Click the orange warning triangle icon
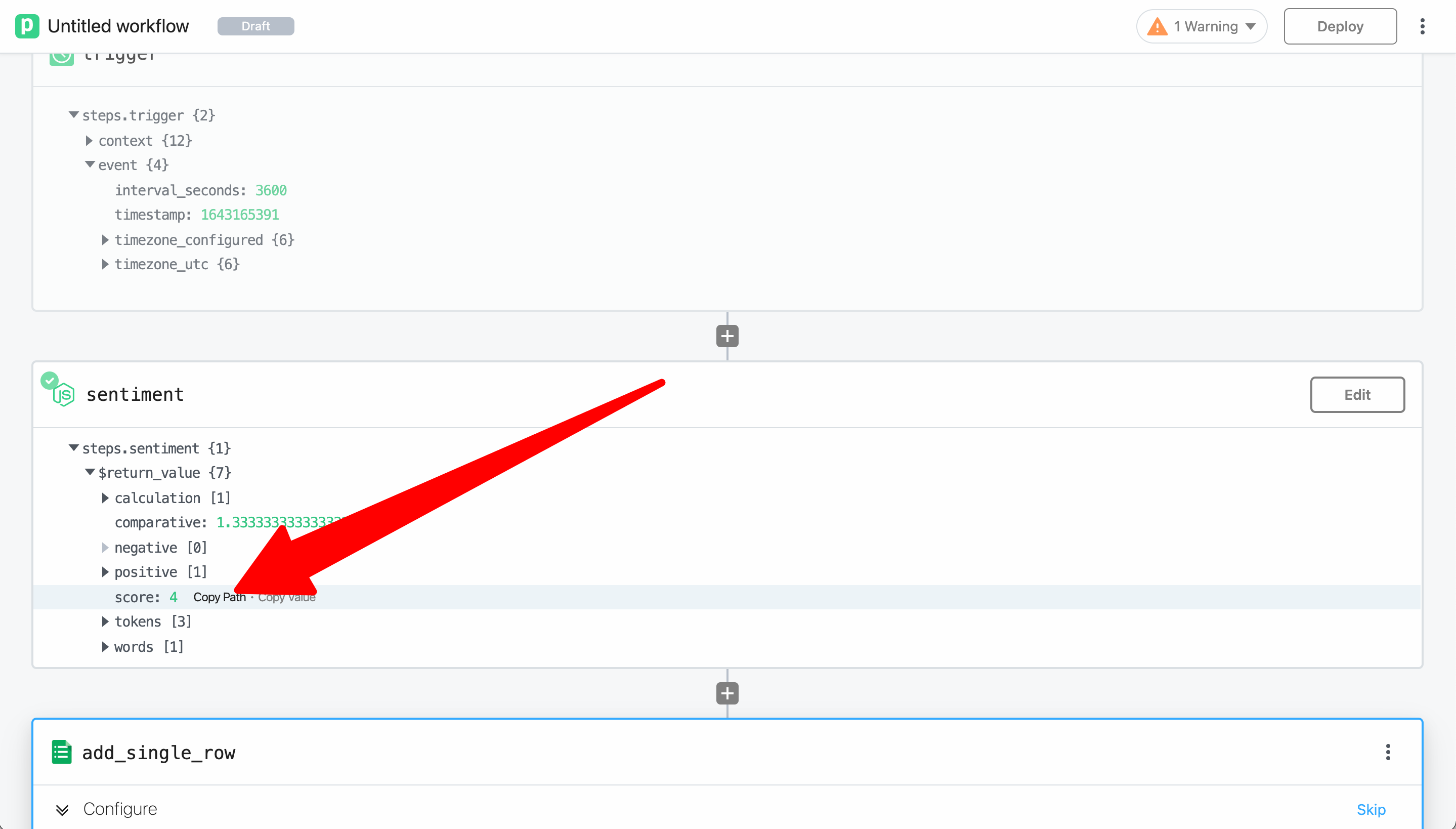This screenshot has height=829, width=1456. coord(1158,27)
